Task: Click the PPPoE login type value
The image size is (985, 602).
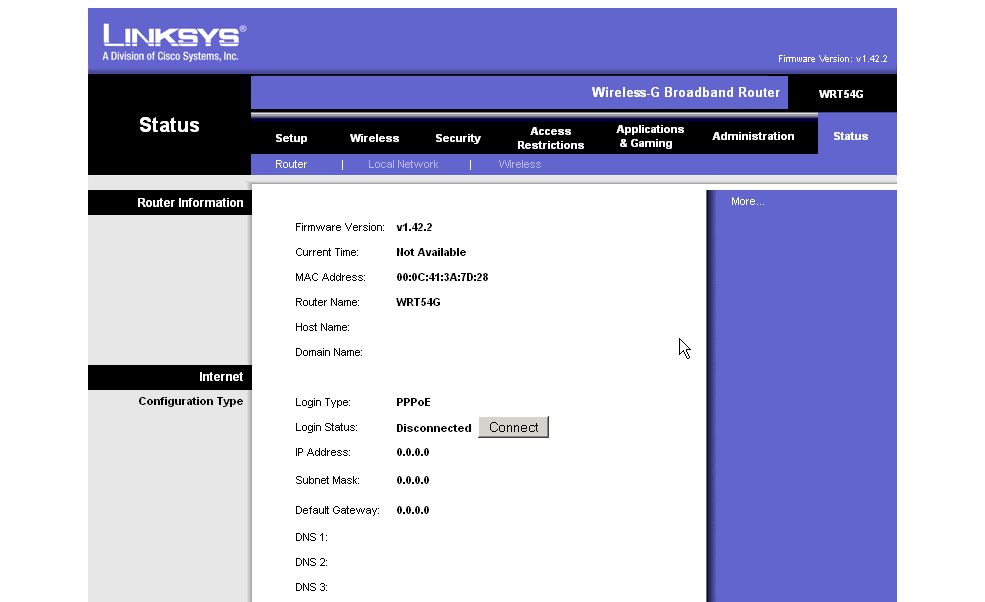Action: pos(414,402)
